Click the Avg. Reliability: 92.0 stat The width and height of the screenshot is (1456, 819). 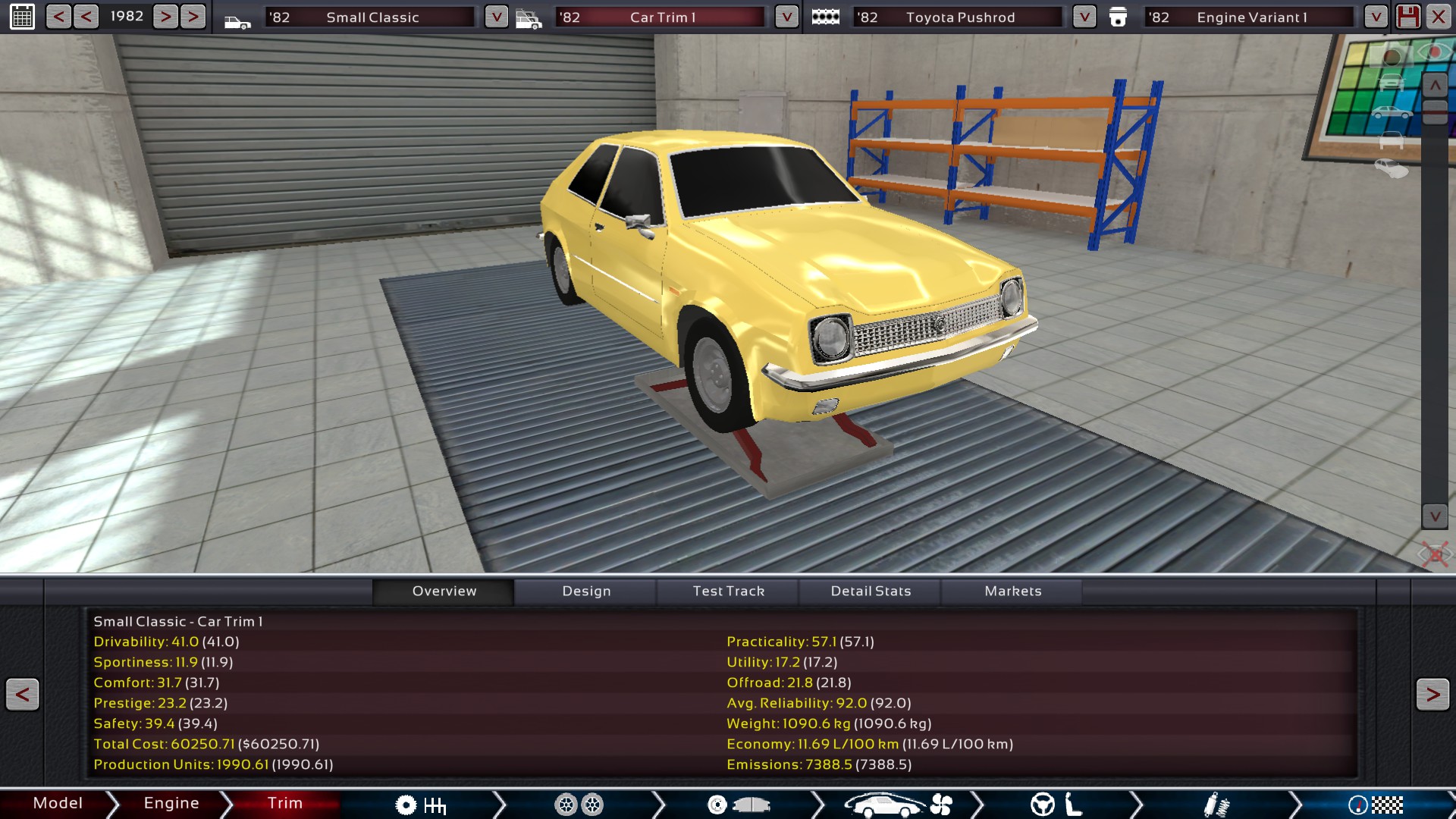(819, 704)
